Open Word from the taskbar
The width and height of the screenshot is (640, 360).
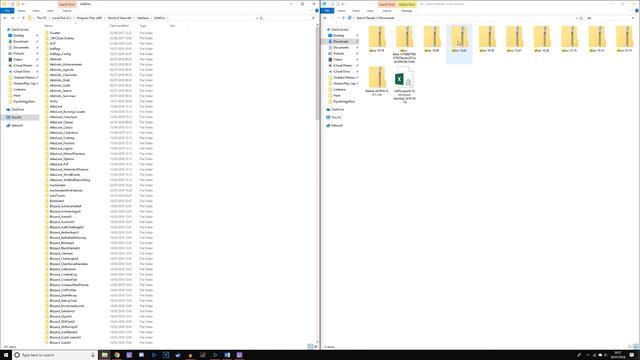point(227,355)
